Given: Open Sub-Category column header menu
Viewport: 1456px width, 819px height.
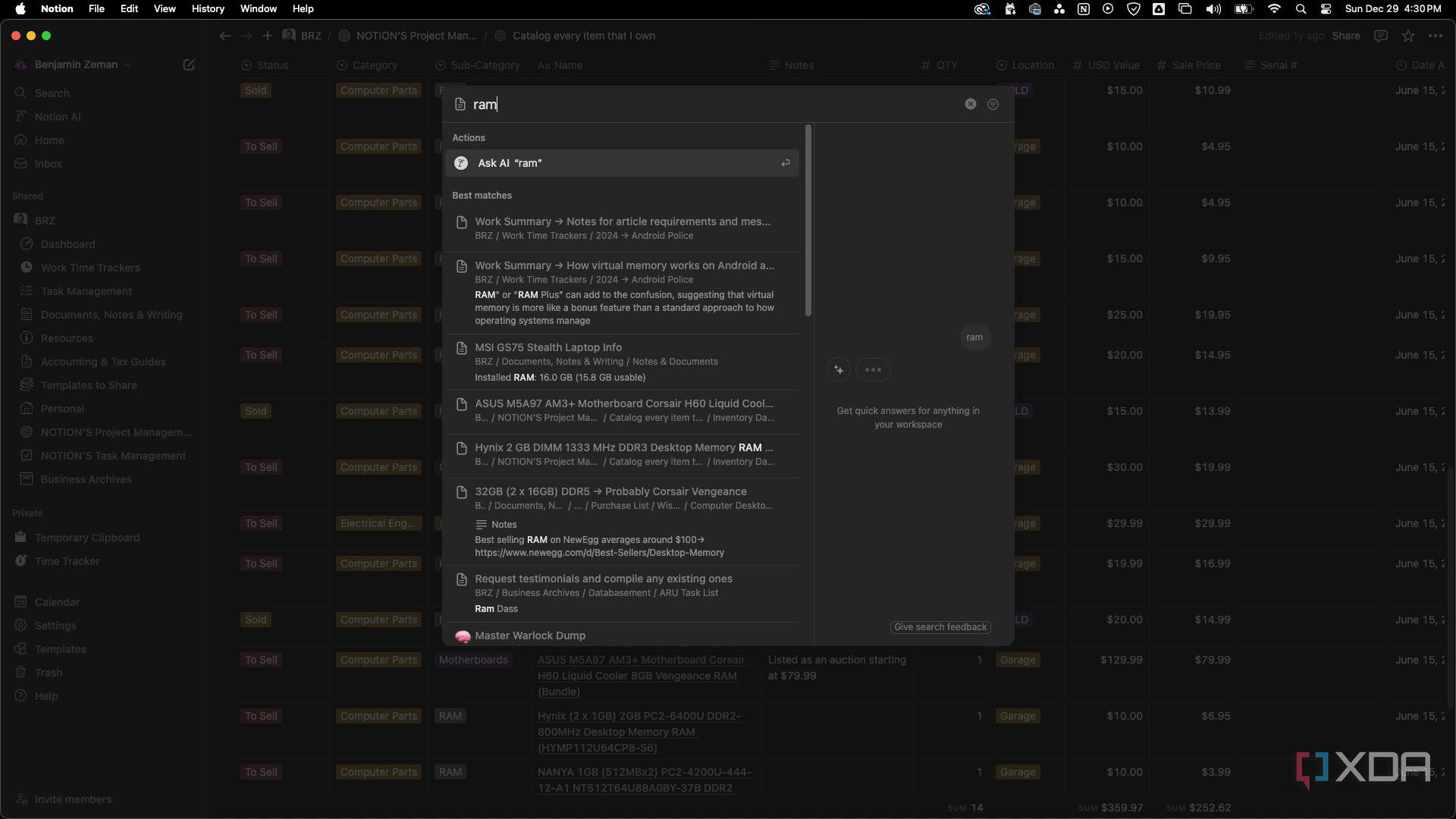Looking at the screenshot, I should pyautogui.click(x=478, y=65).
